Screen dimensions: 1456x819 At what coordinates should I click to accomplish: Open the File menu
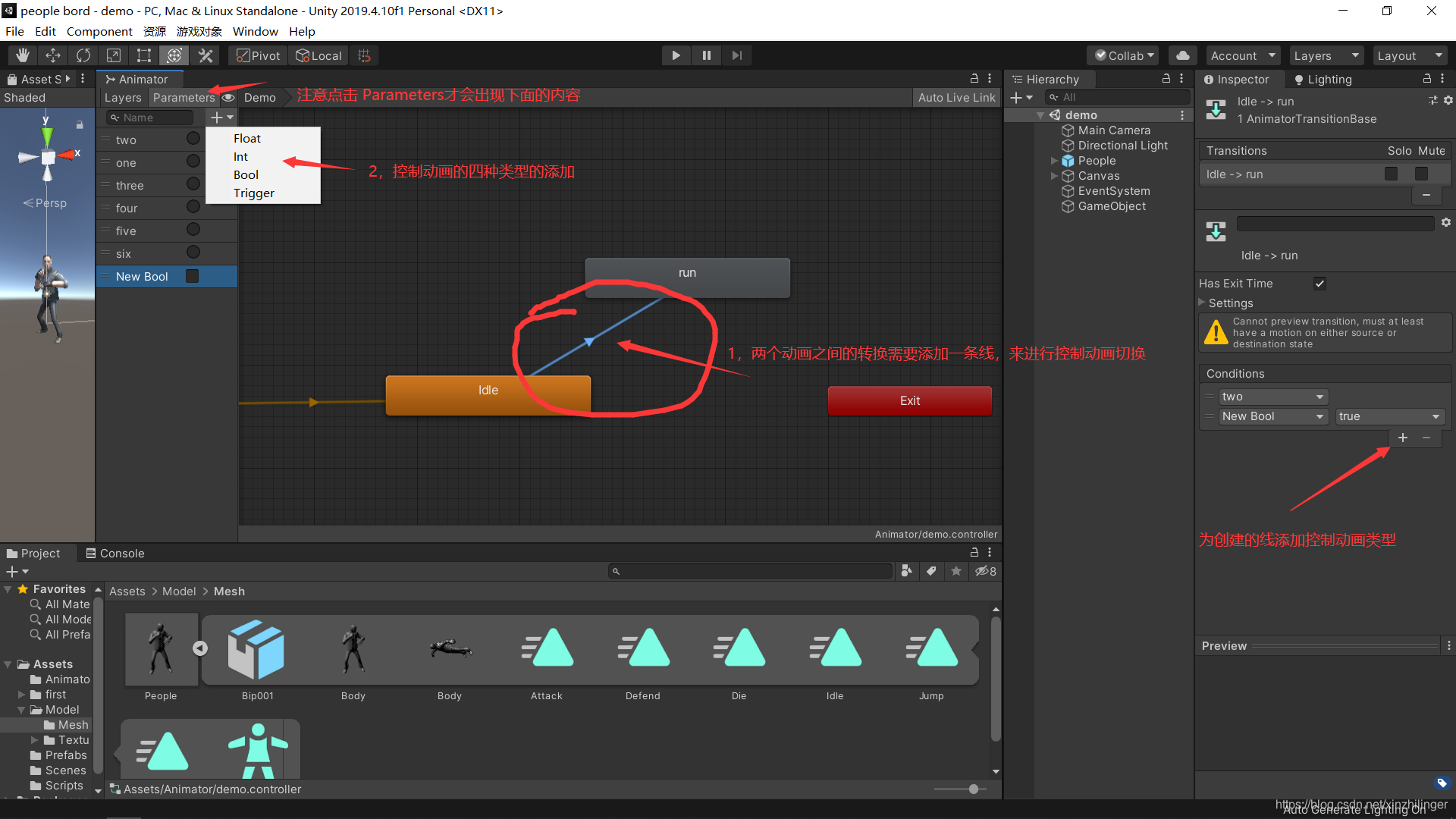pos(14,31)
